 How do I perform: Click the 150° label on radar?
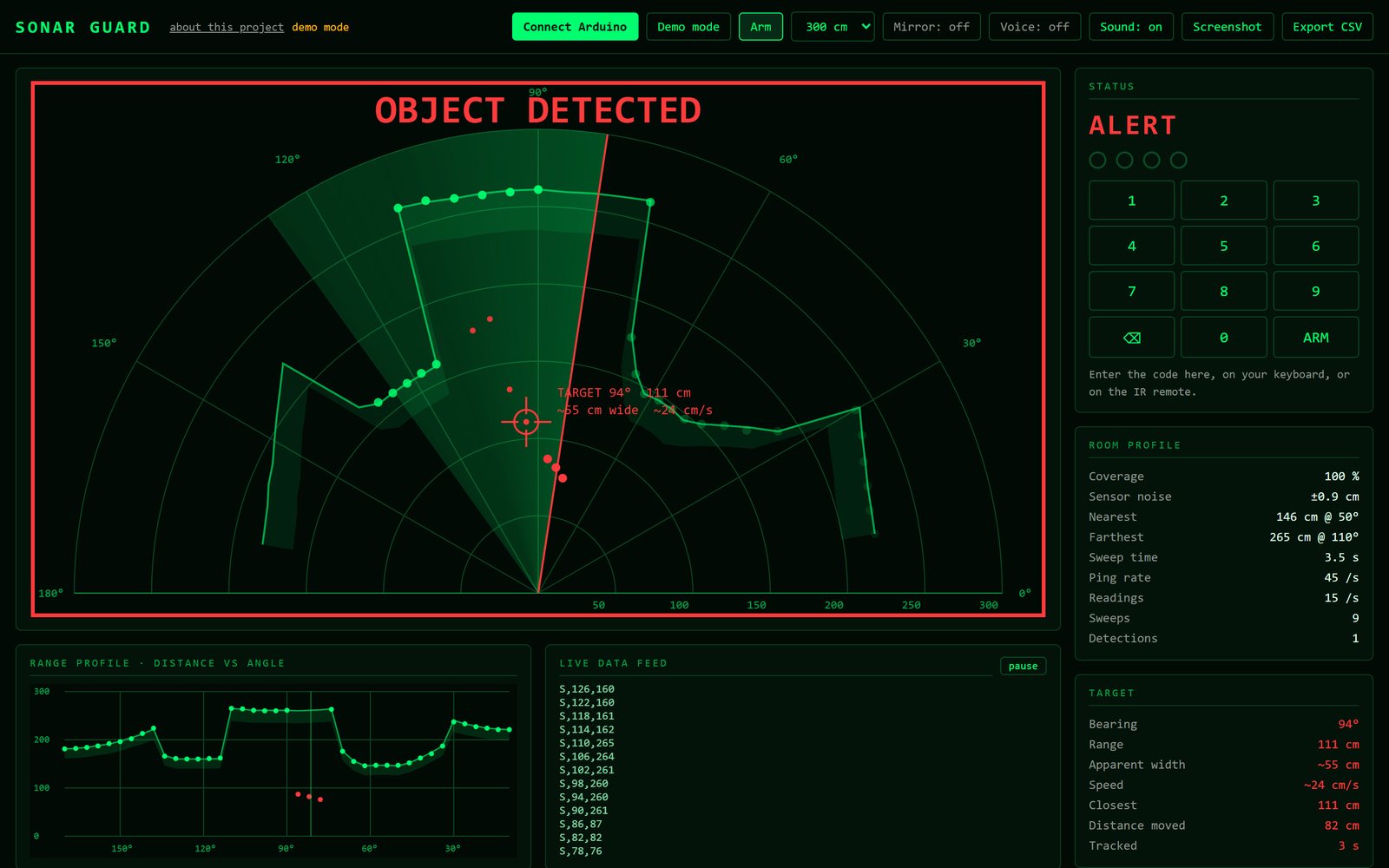[104, 344]
